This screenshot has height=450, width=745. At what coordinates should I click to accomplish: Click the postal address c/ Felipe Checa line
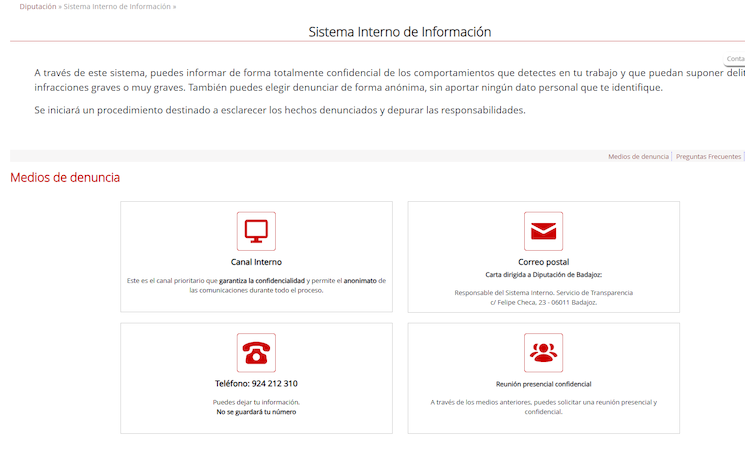pos(543,302)
